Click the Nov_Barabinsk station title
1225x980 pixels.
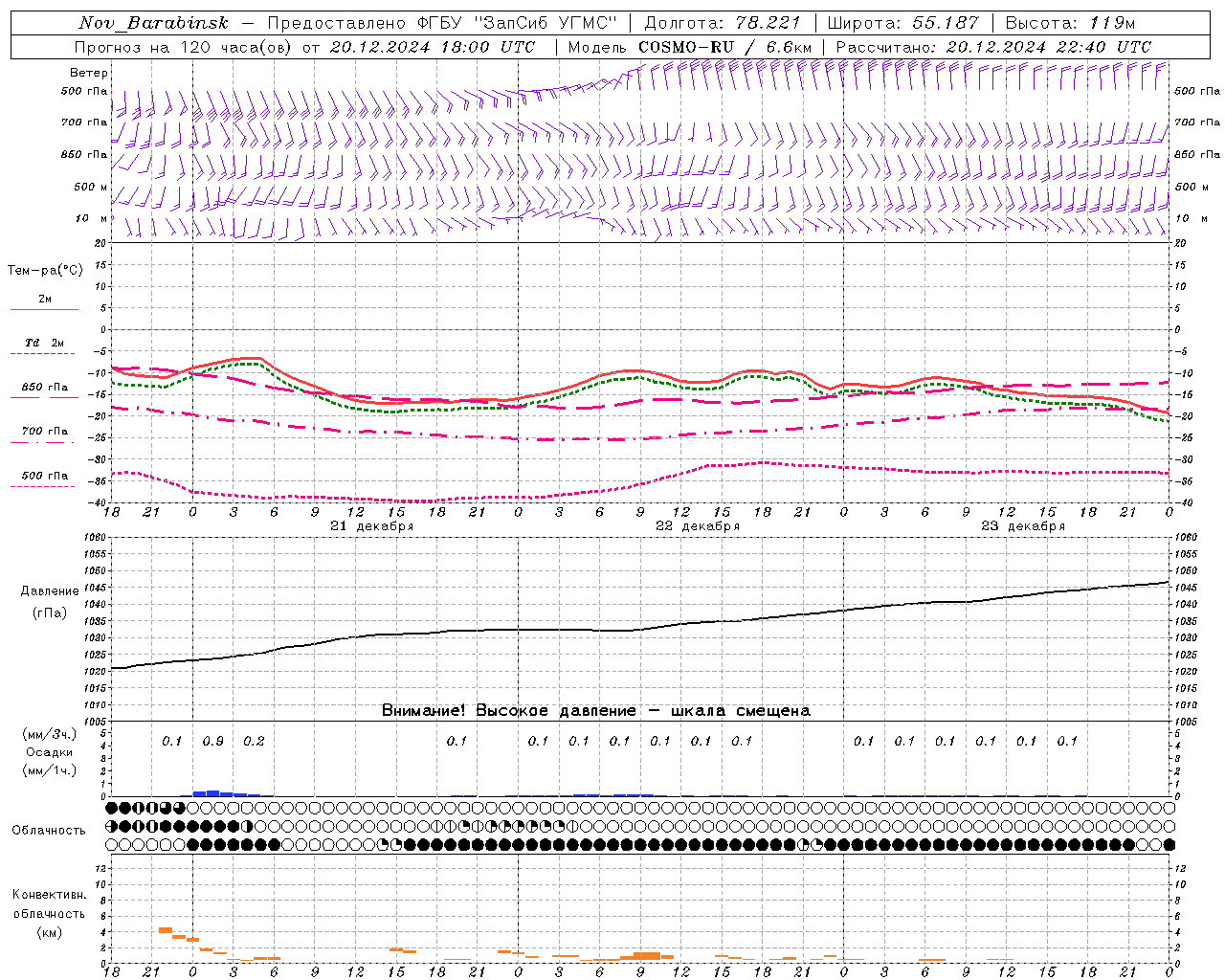click(154, 23)
